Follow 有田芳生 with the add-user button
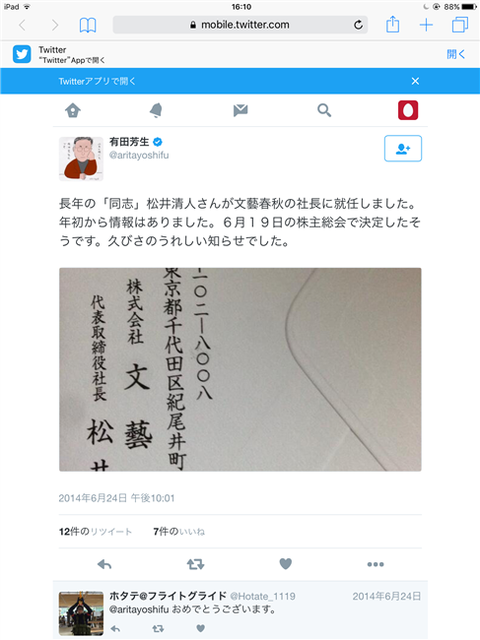 403,149
